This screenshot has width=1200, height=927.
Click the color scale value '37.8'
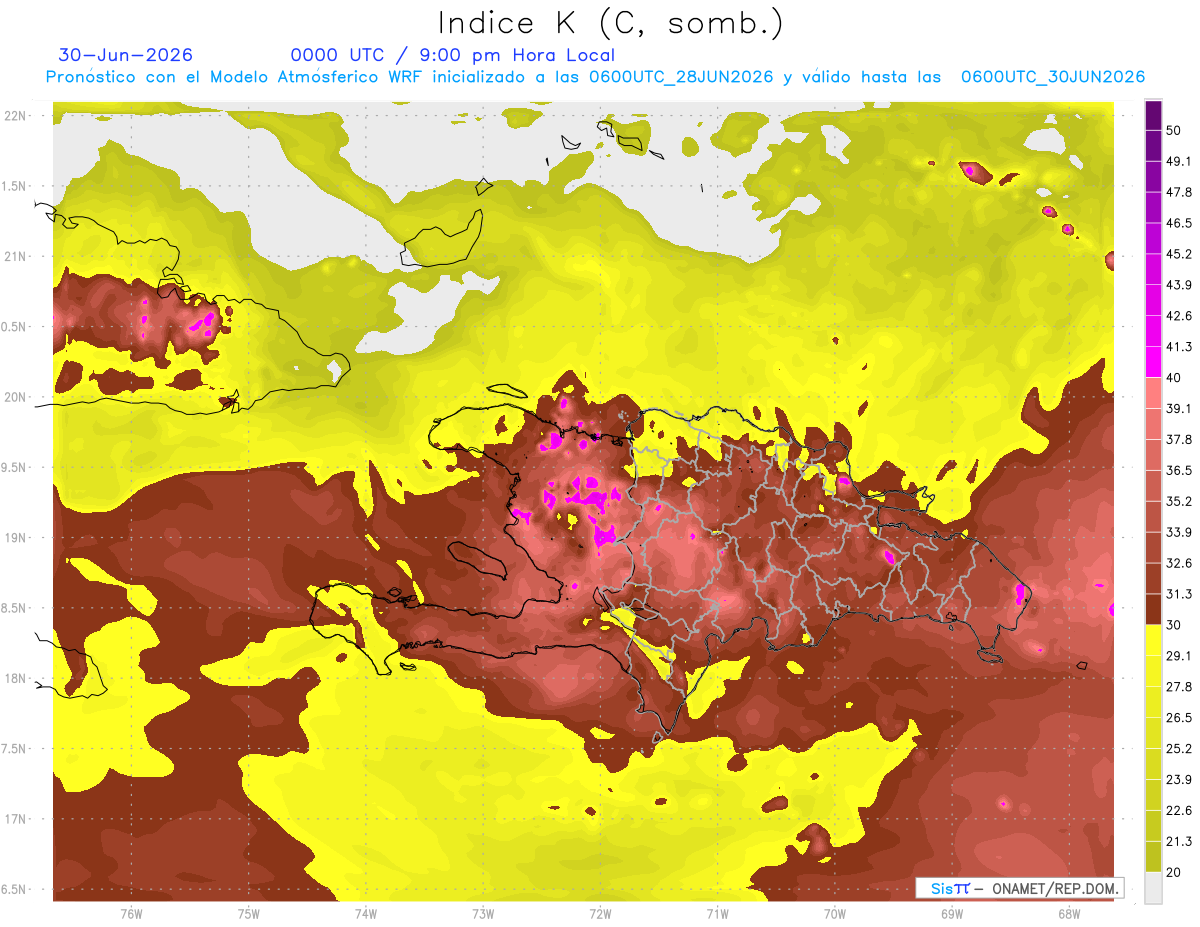1179,439
